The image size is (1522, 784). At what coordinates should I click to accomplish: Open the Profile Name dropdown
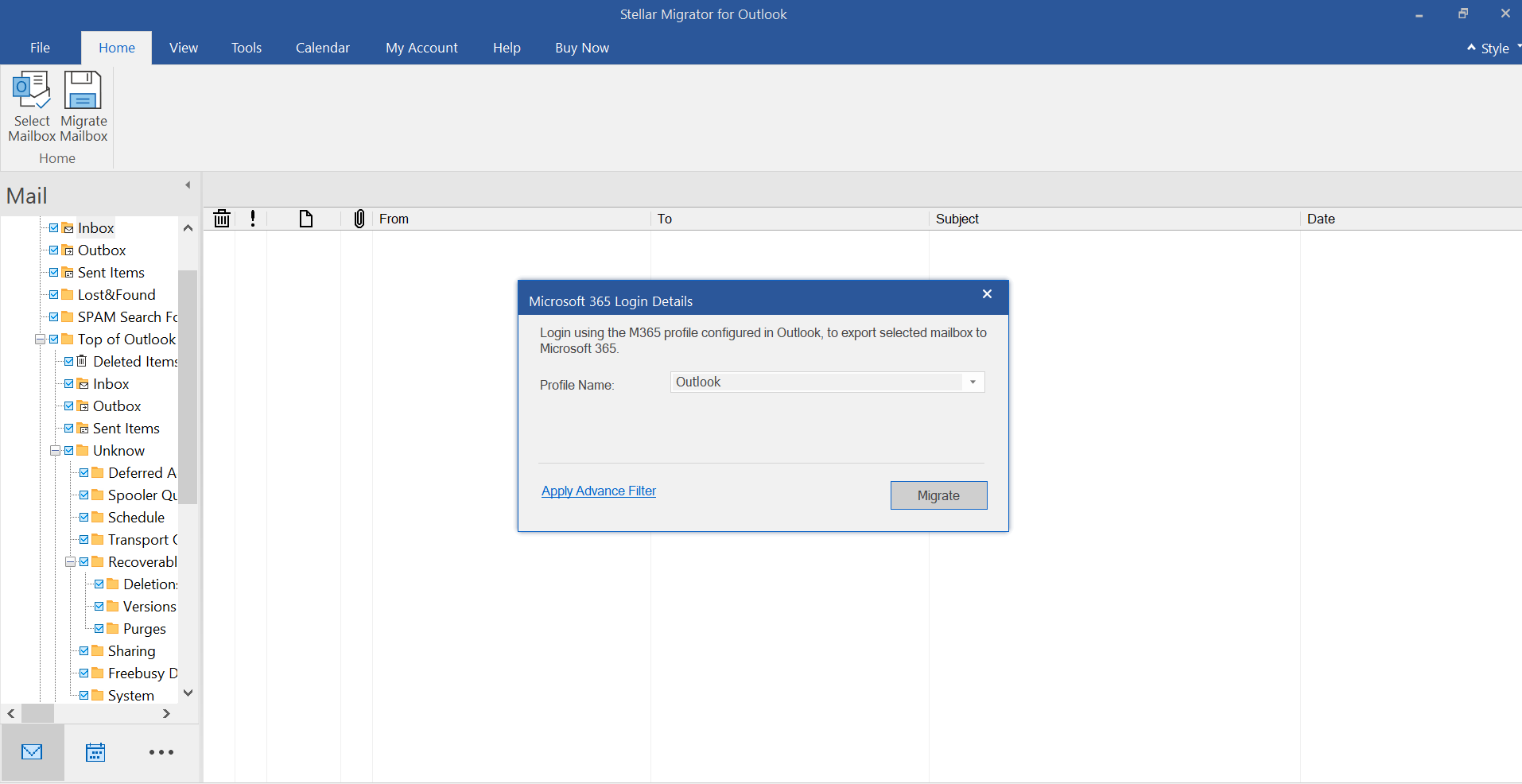coord(973,382)
